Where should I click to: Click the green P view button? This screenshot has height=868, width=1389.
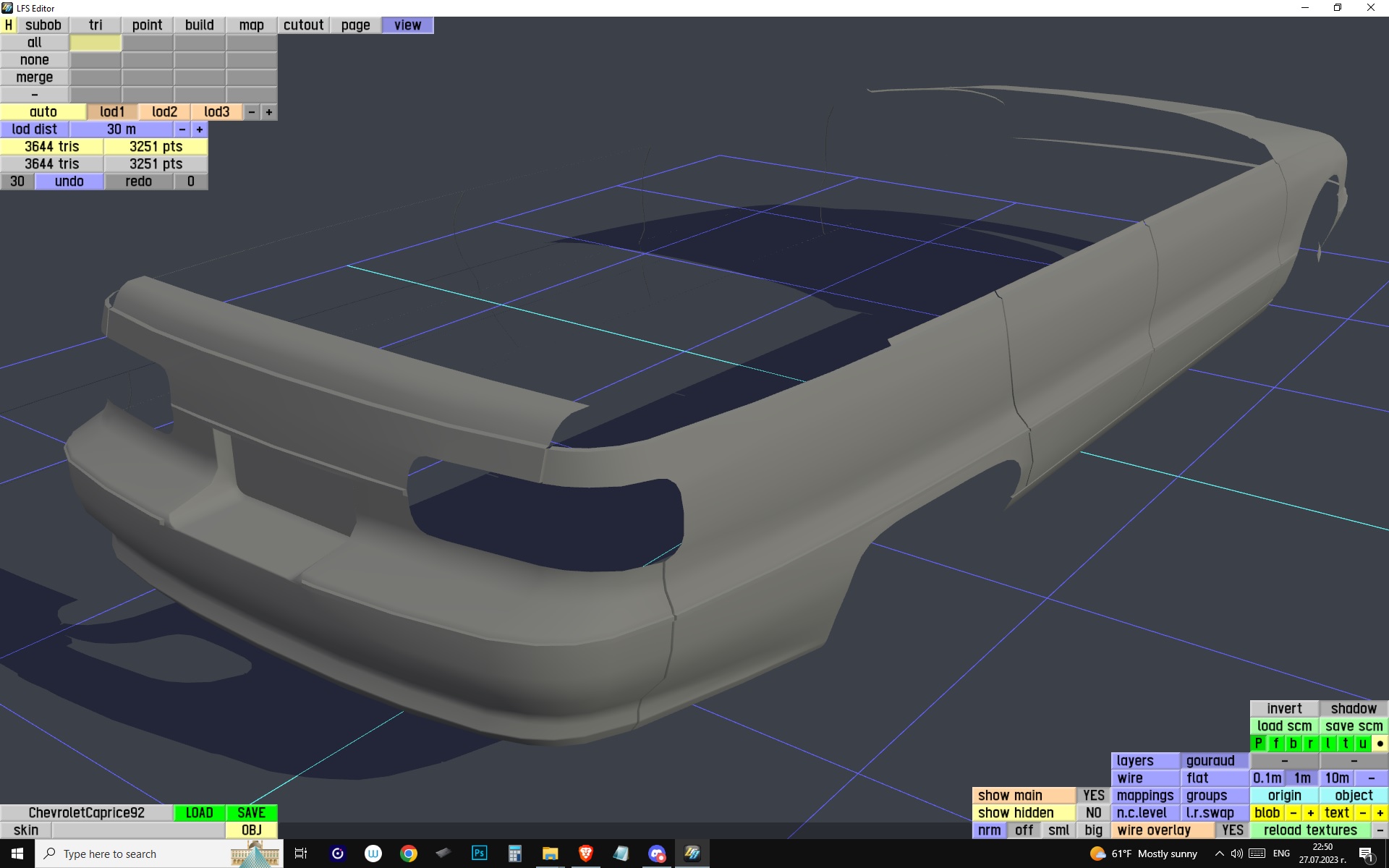point(1258,744)
